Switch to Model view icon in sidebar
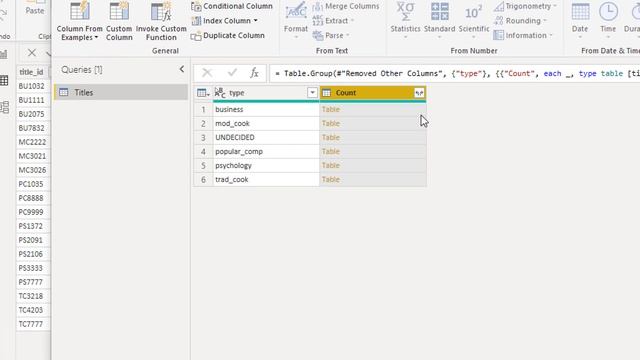Screen dimensions: 640x360 tap(5, 107)
